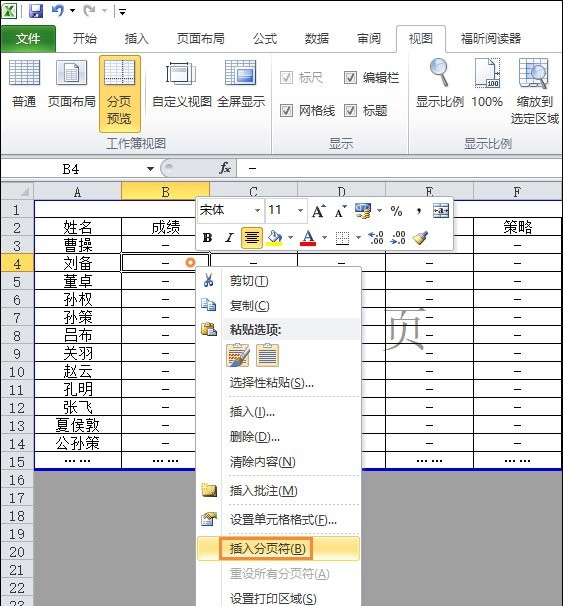Apply accounting number format in mini toolbar

click(x=363, y=211)
